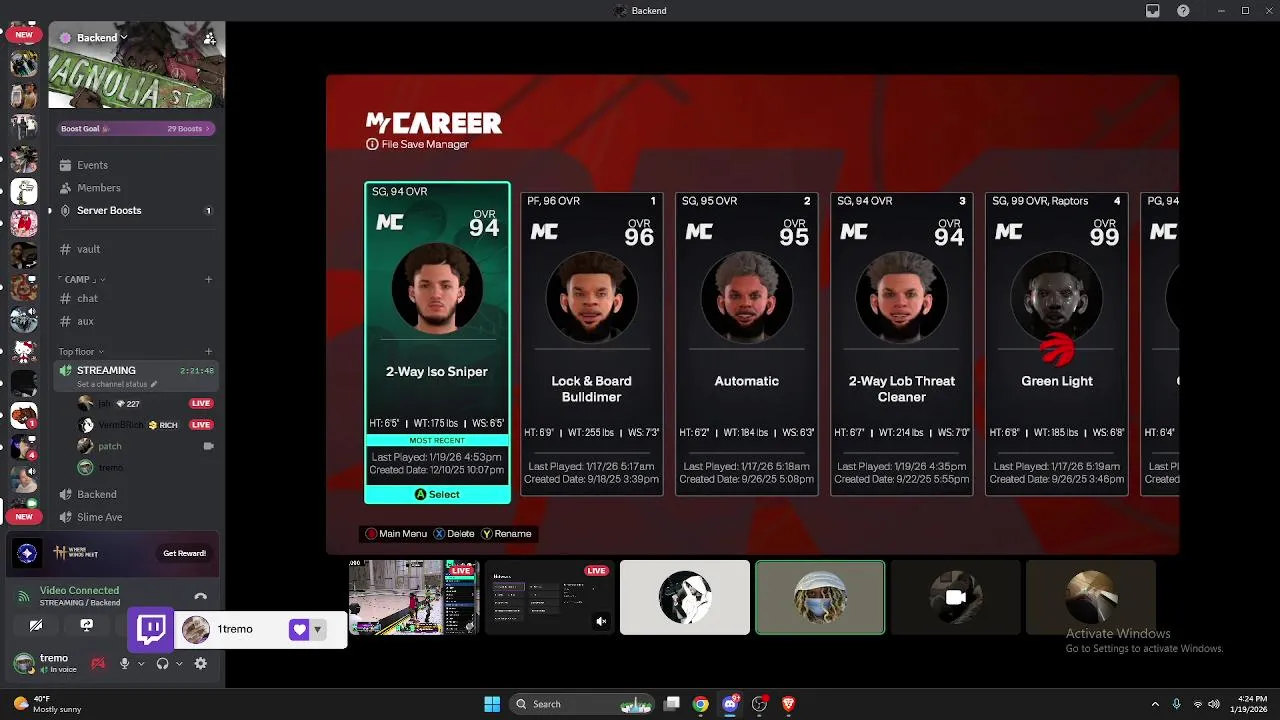Click the share screen icon

(86, 626)
